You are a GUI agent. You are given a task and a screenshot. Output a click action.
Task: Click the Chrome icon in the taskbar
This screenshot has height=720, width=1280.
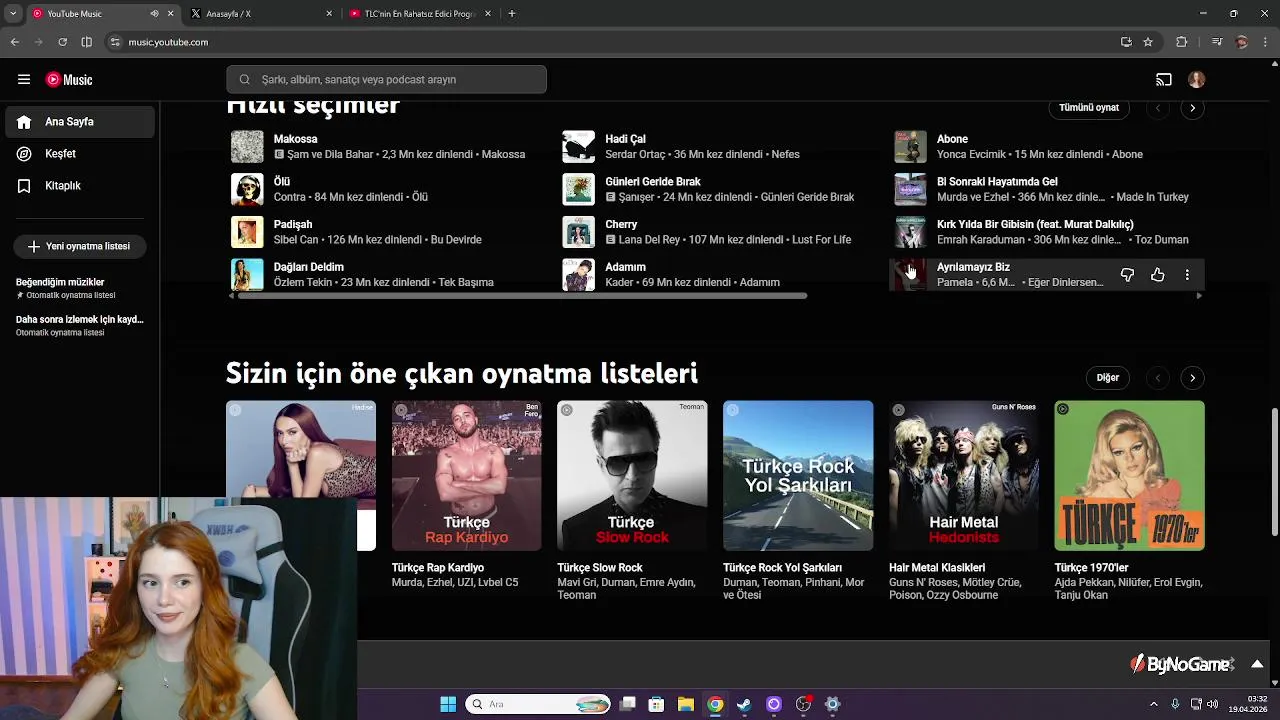point(715,704)
